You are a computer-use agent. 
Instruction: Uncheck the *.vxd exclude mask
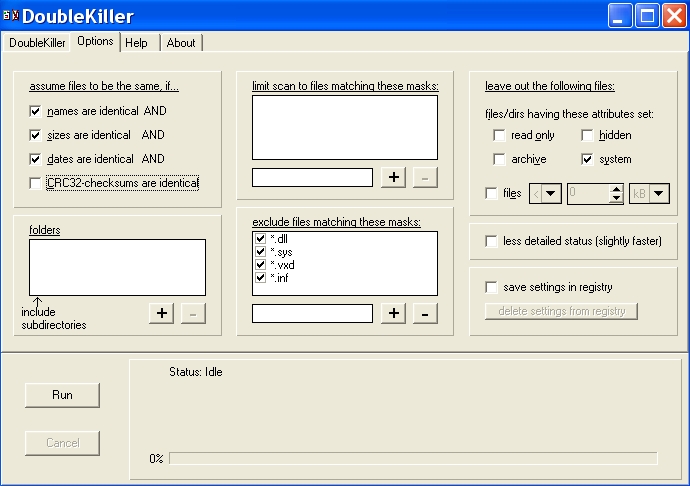pyautogui.click(x=261, y=265)
